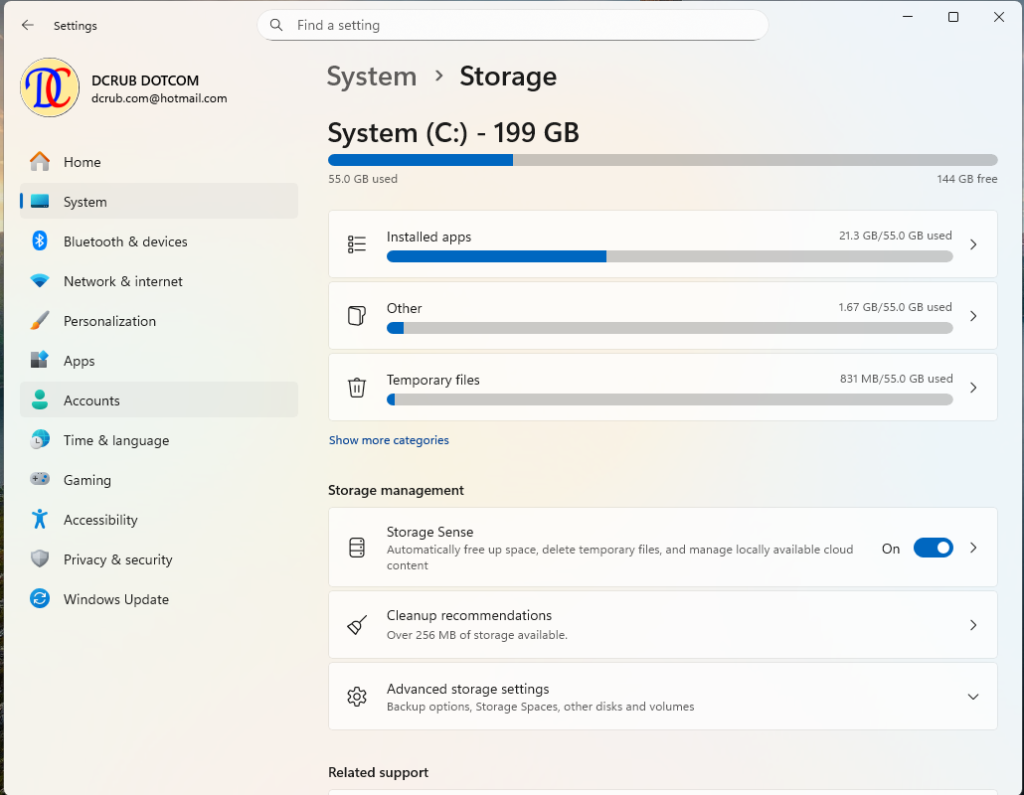Click the Other category usage bar
Image resolution: width=1024 pixels, height=795 pixels.
(x=669, y=328)
